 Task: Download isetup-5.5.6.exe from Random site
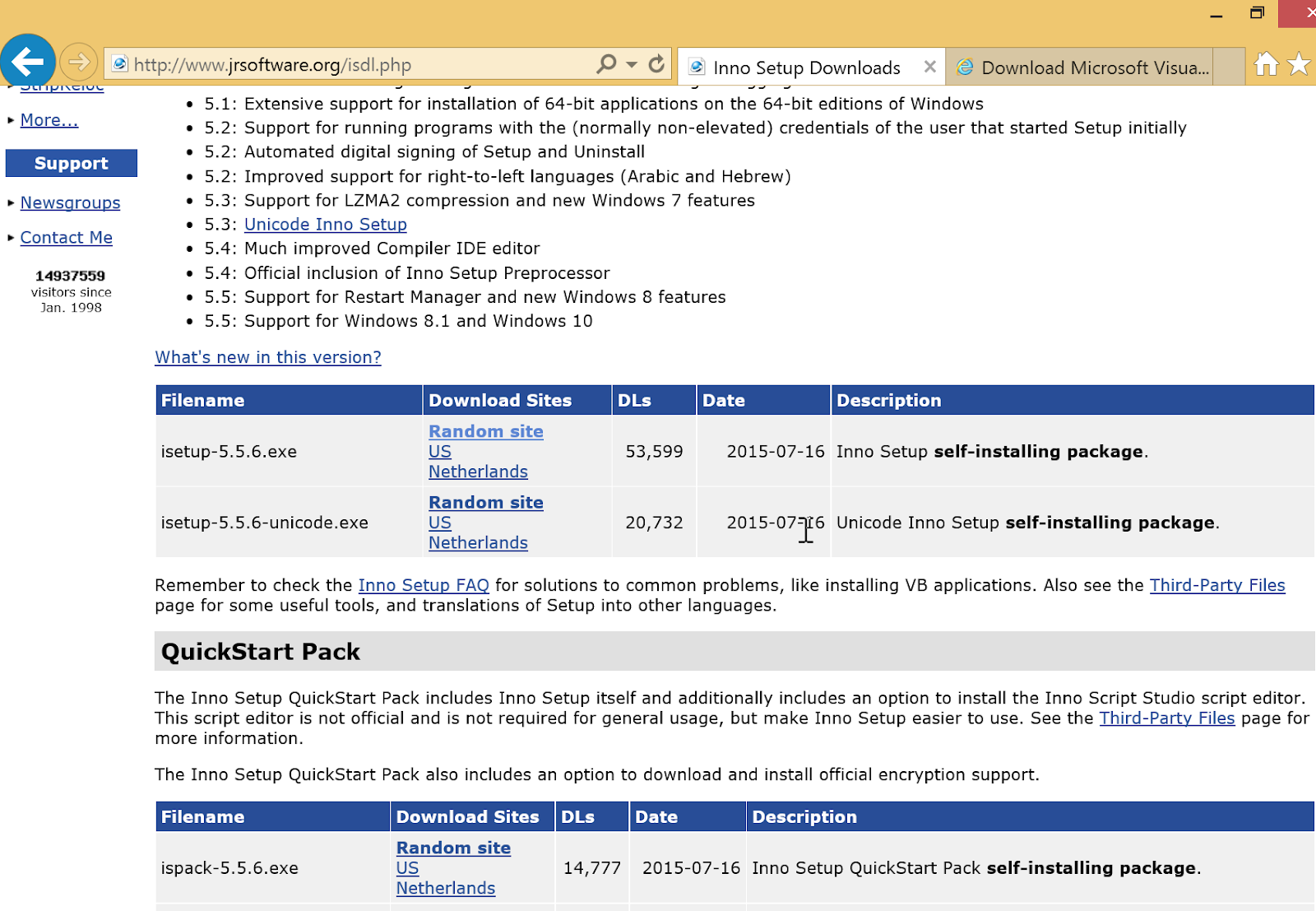(x=486, y=431)
